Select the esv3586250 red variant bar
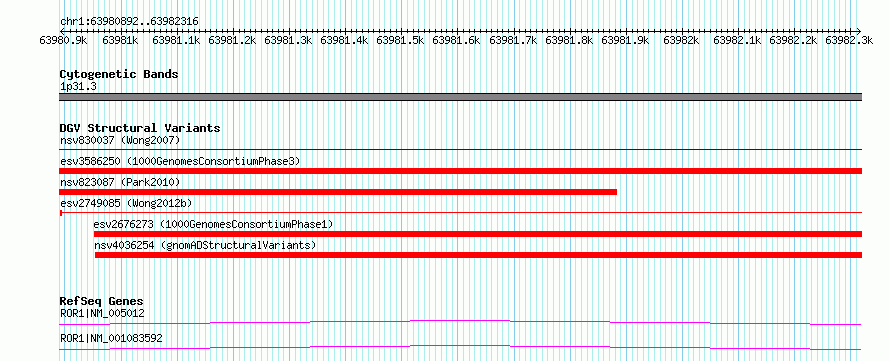The width and height of the screenshot is (890, 361). [460, 171]
